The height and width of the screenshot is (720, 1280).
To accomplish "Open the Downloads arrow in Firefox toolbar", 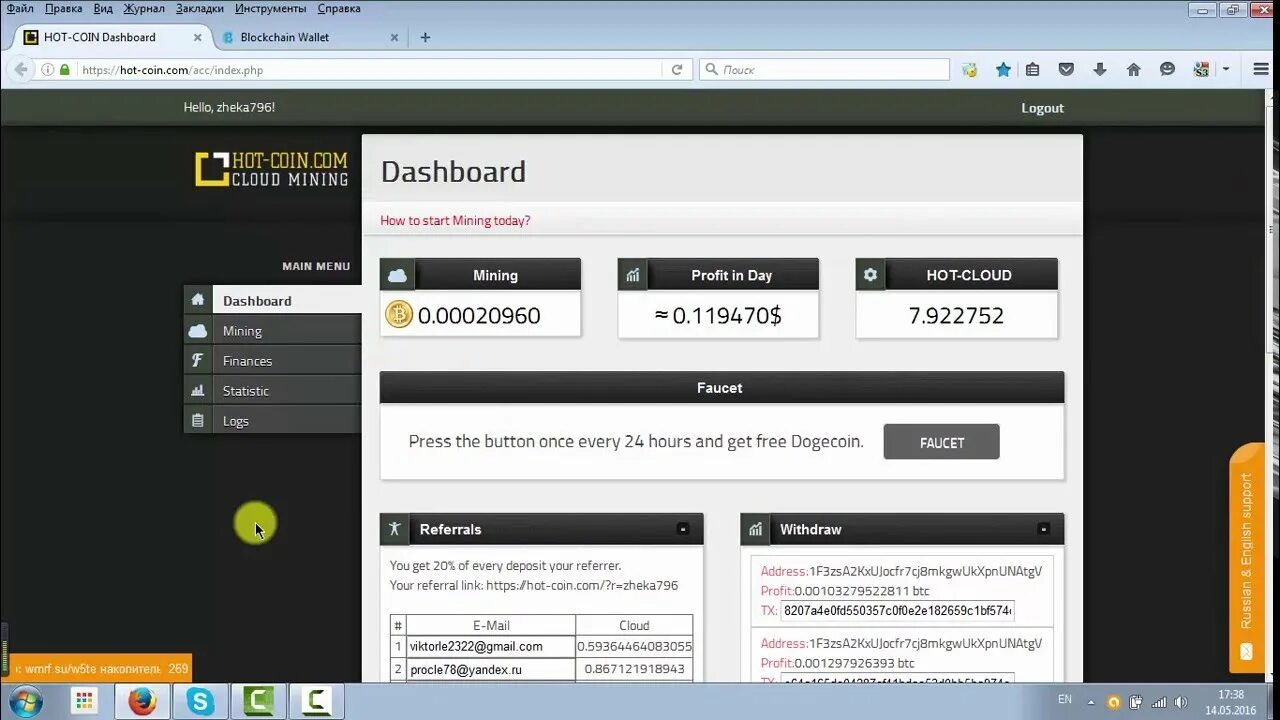I will (1100, 70).
